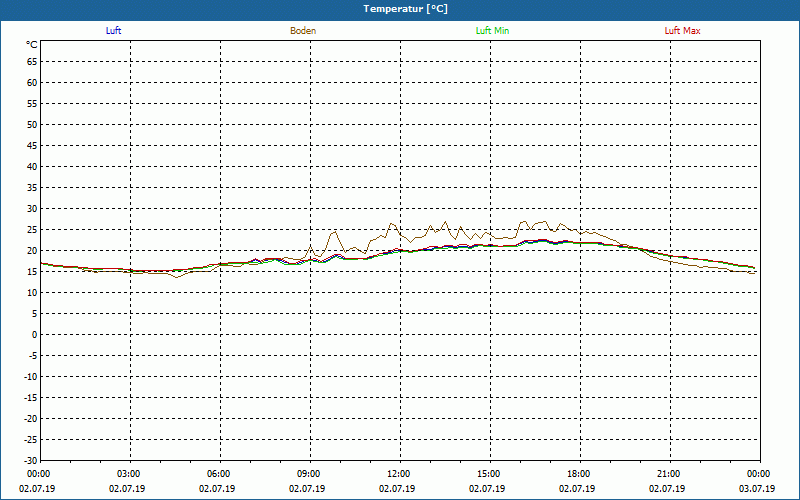Click the °C axis unit label
The height and width of the screenshot is (500, 800).
point(32,45)
